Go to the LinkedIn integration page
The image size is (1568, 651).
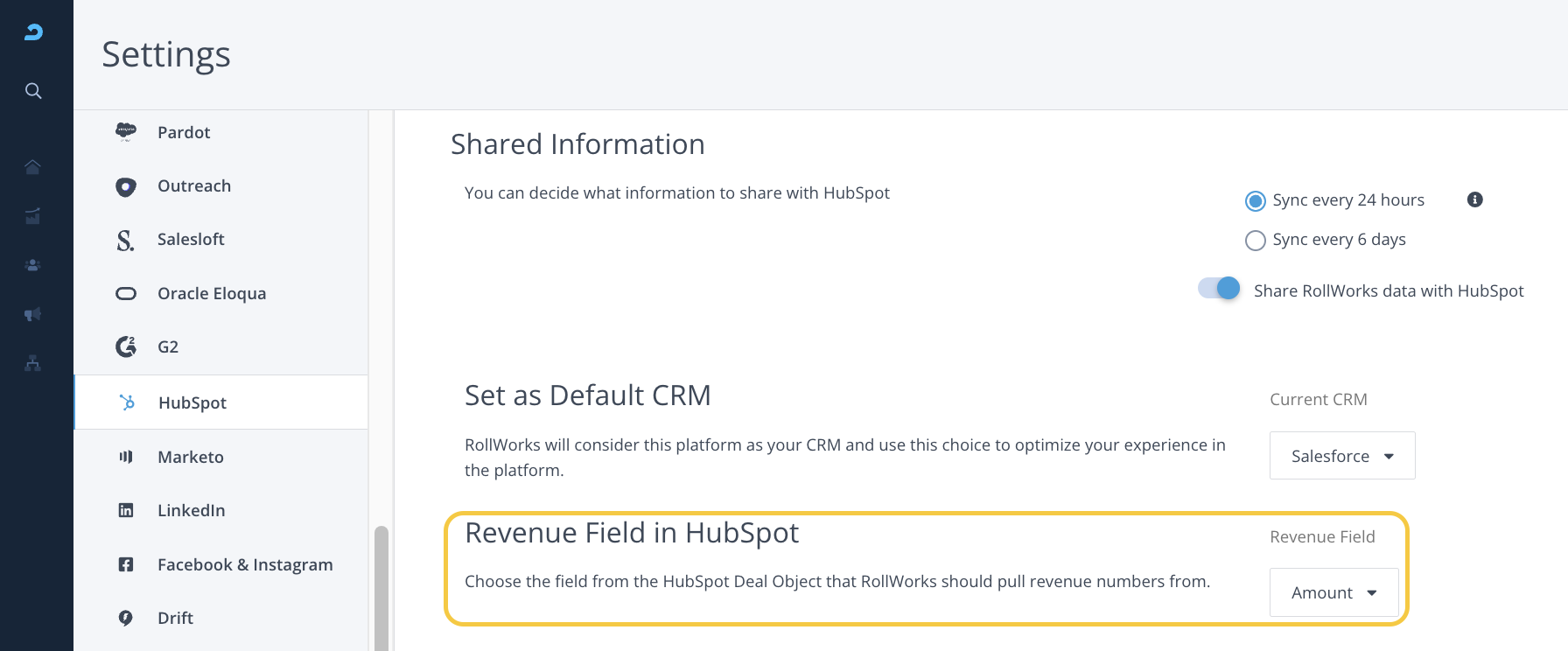[191, 510]
